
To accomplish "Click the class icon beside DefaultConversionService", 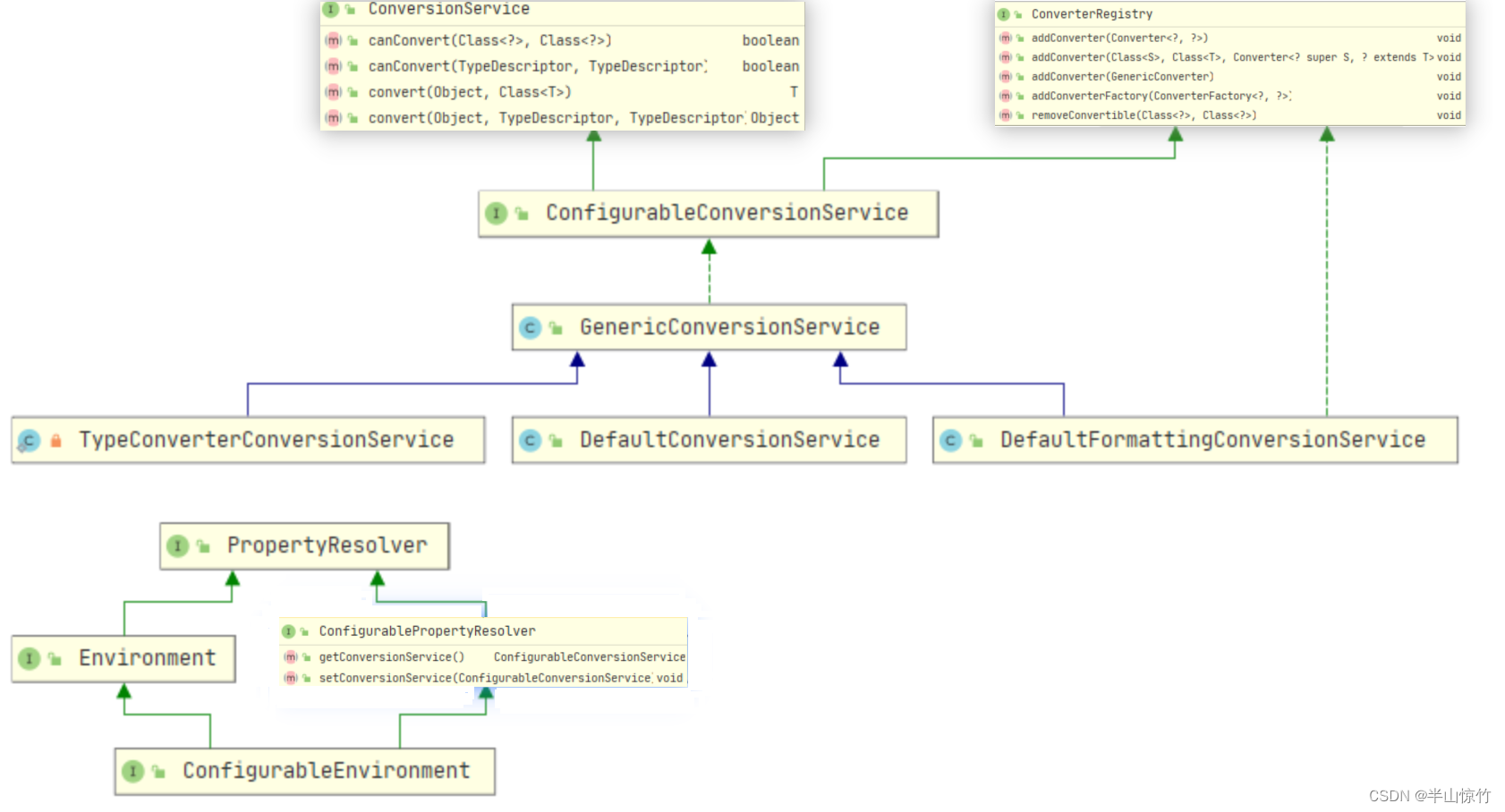I will point(530,441).
